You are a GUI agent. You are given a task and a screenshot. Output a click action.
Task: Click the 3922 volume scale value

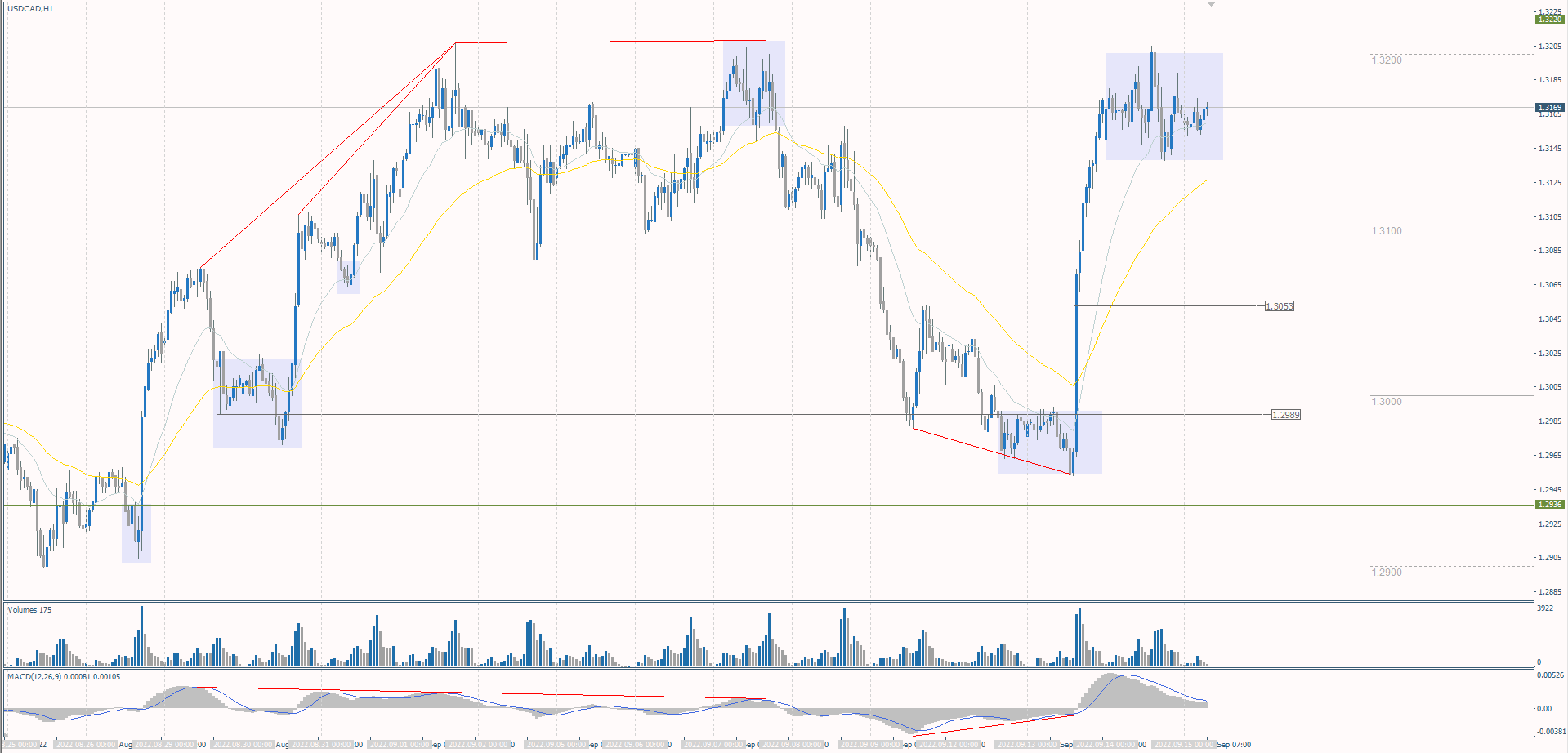tap(1545, 608)
